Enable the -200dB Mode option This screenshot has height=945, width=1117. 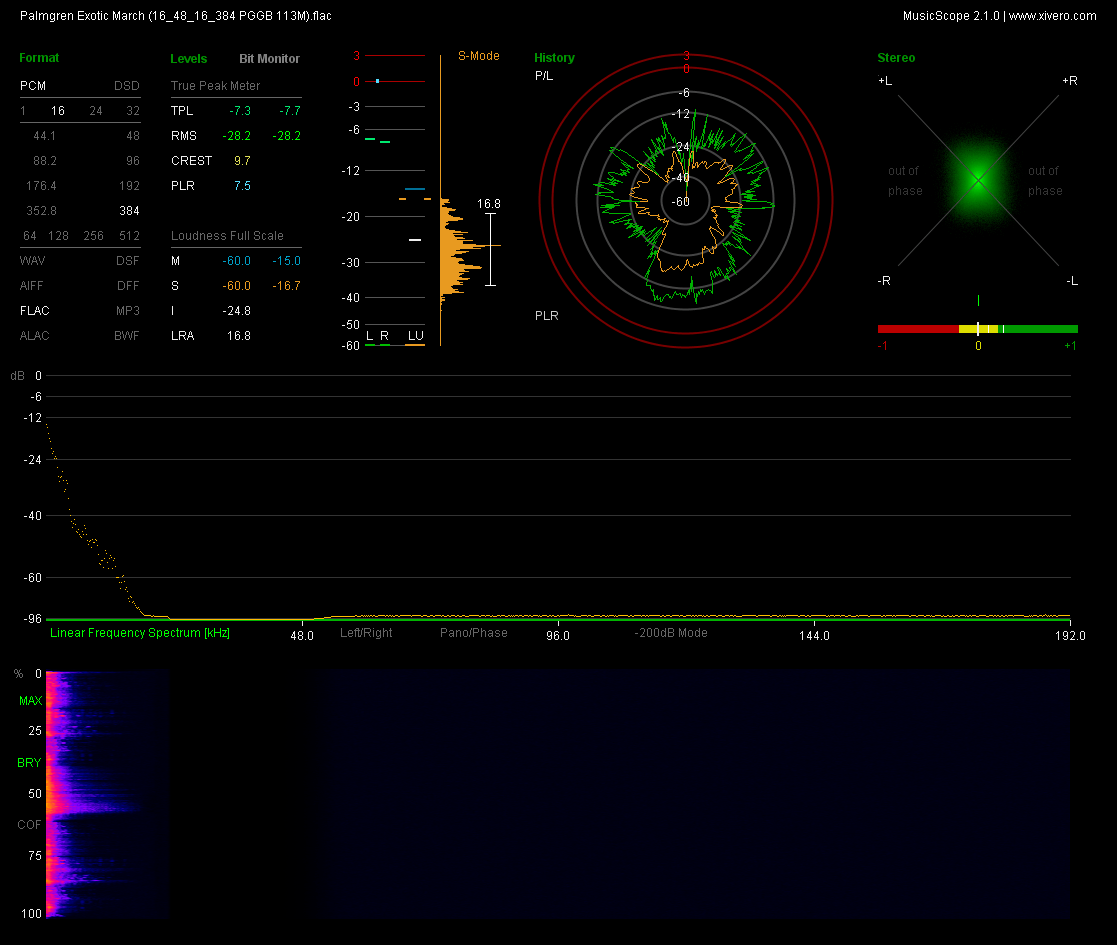tap(671, 632)
